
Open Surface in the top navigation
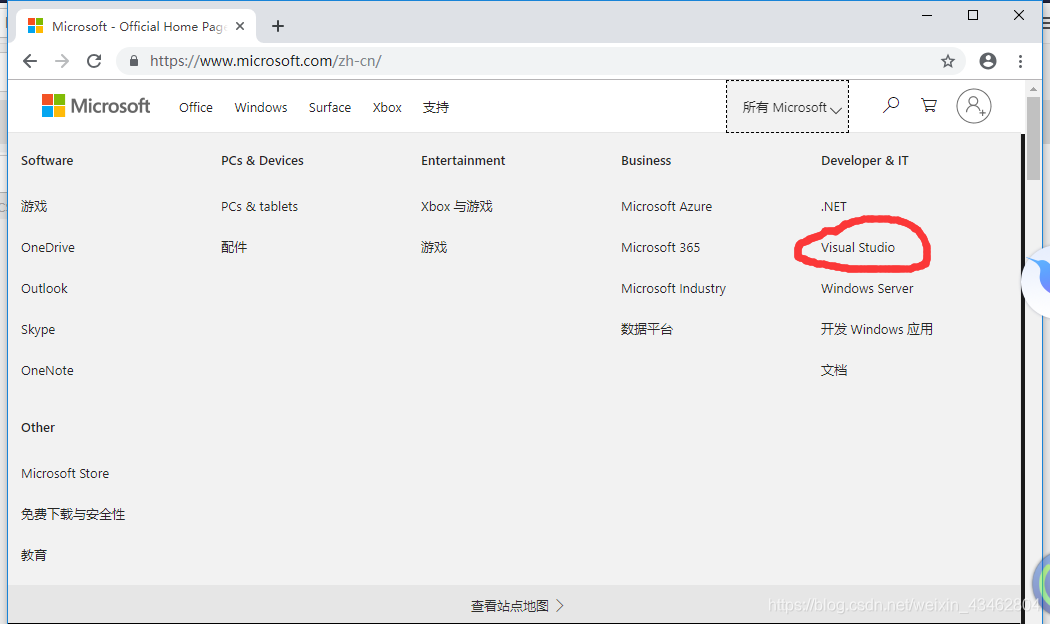click(329, 107)
